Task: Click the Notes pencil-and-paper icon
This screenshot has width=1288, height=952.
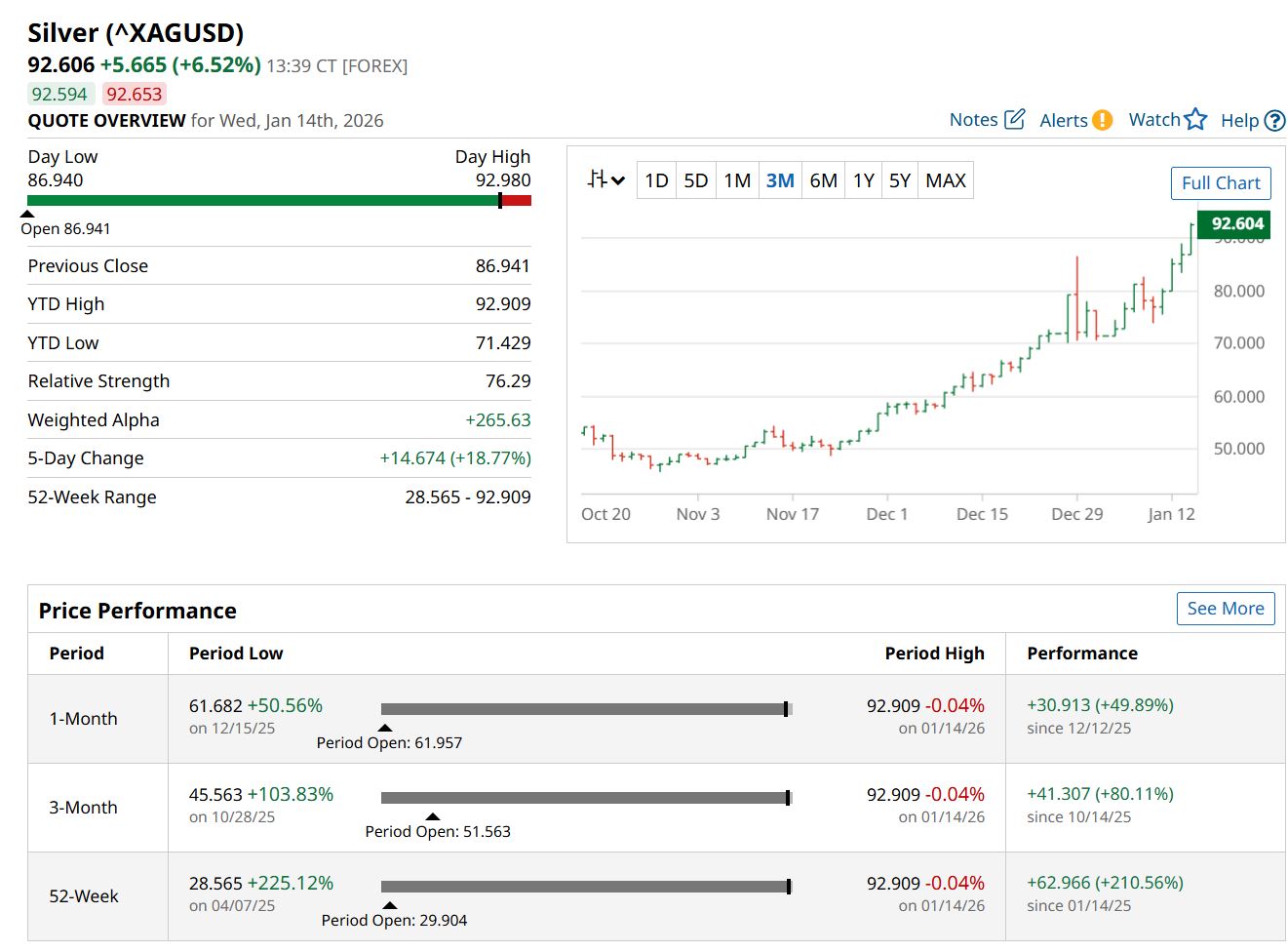Action: (x=1015, y=119)
